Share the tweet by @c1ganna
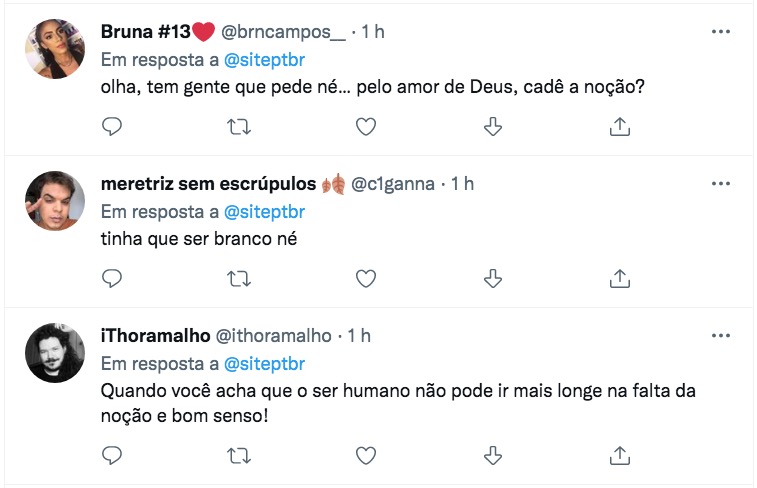 (x=619, y=277)
